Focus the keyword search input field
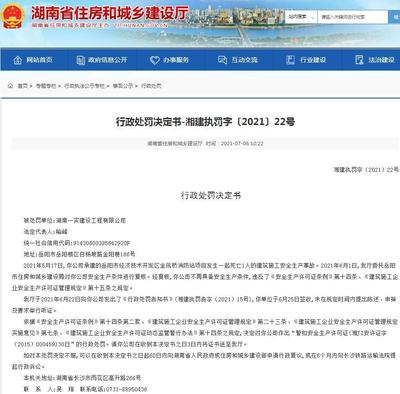400x394 pixels. pos(353,17)
